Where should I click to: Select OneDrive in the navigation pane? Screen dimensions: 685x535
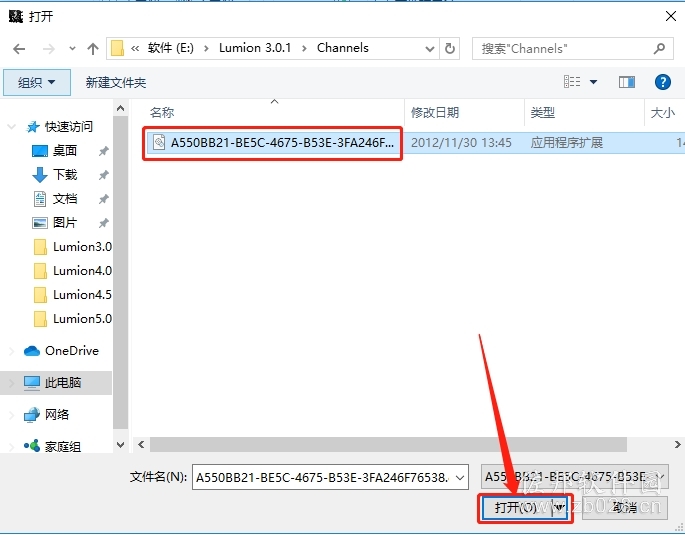(72, 351)
